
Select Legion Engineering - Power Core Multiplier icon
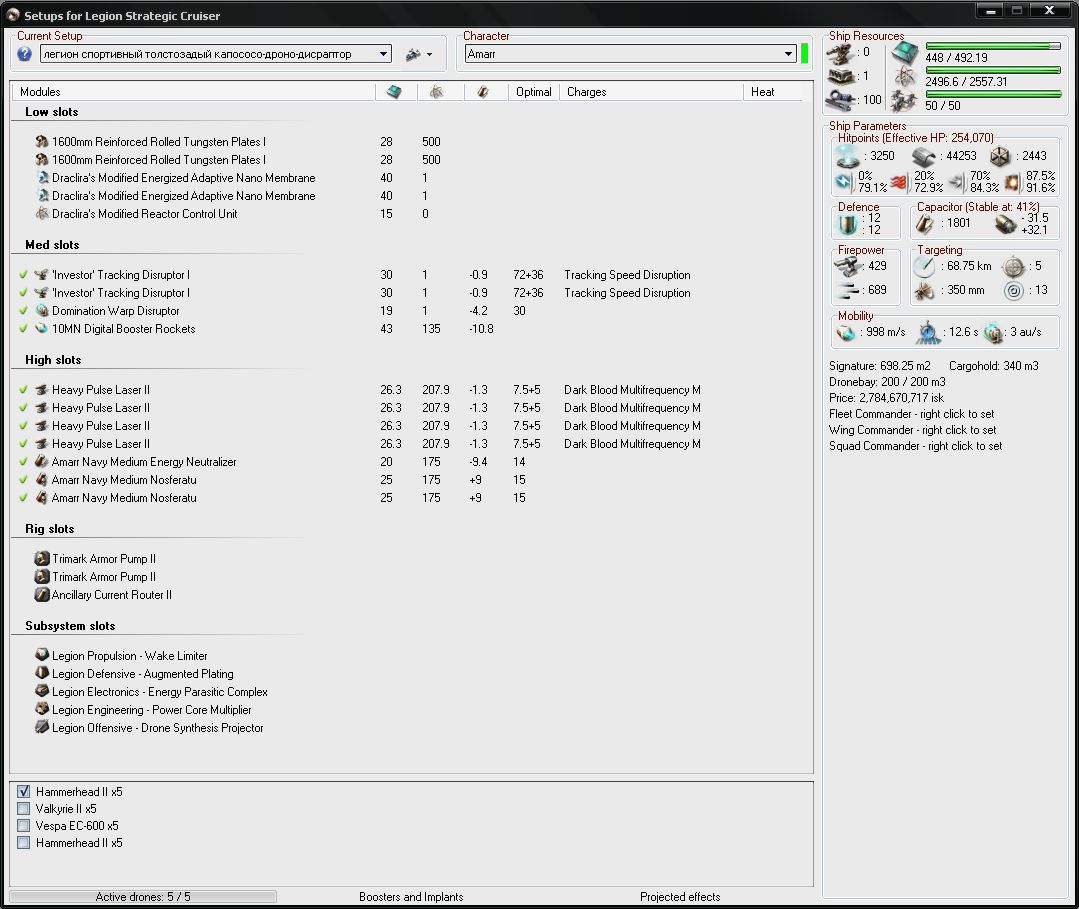tap(42, 709)
